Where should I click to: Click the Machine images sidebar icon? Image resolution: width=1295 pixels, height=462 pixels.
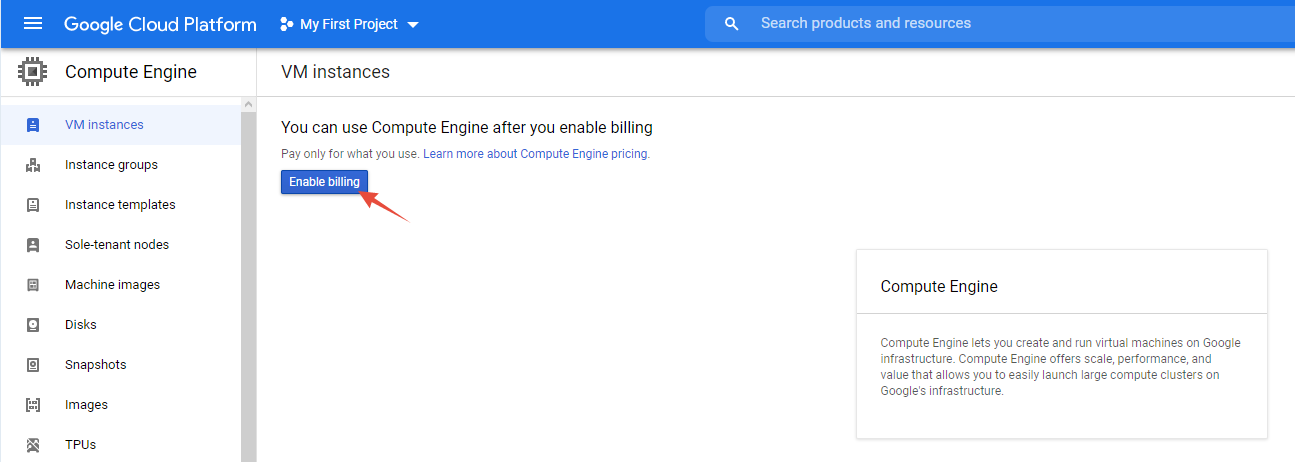[x=33, y=285]
